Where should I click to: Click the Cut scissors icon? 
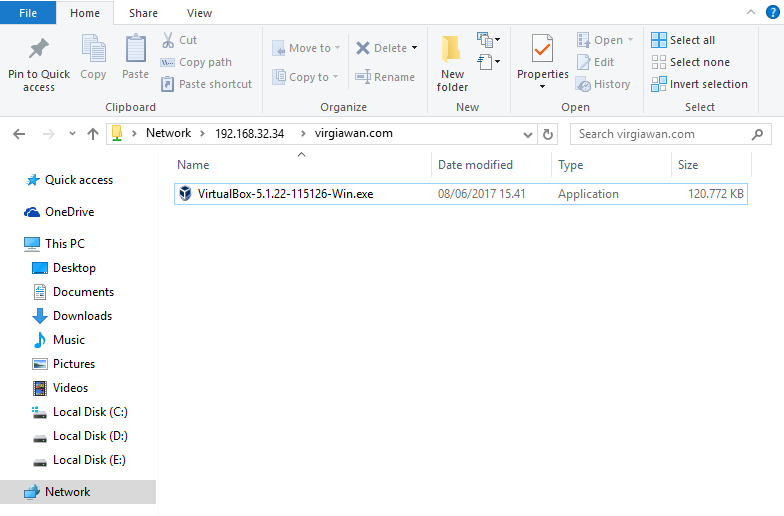(168, 40)
